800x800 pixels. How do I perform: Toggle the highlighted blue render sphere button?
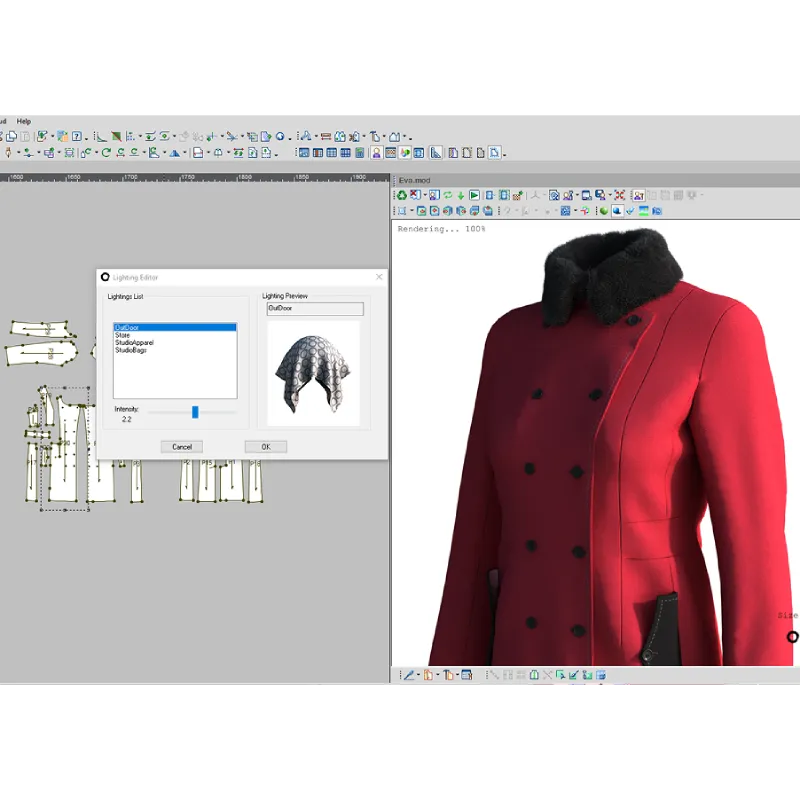point(617,211)
